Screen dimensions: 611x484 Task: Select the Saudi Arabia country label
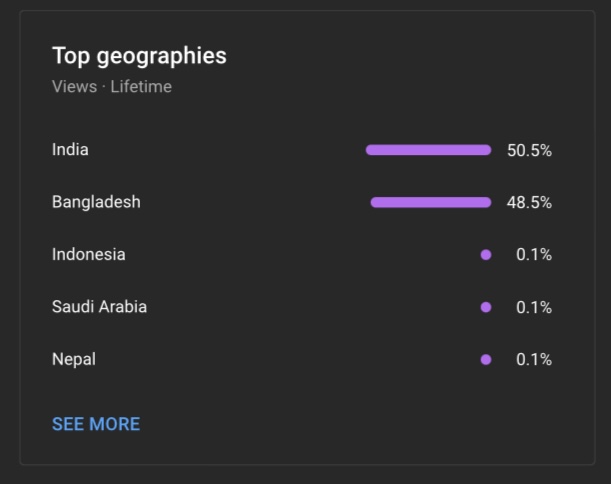tap(99, 307)
